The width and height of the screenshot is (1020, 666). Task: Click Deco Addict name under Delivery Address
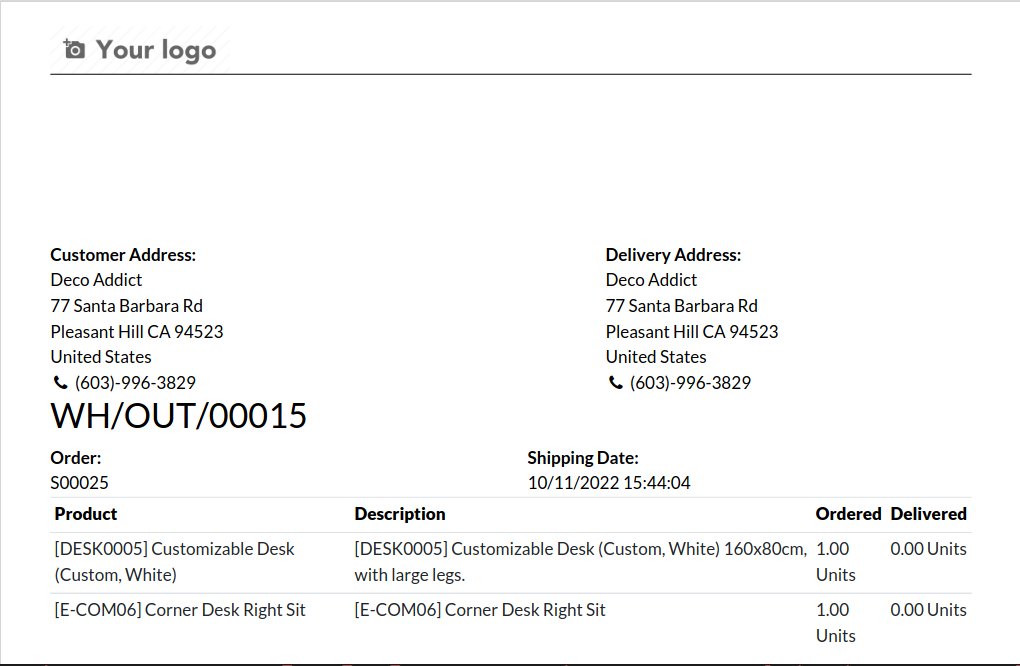click(651, 280)
